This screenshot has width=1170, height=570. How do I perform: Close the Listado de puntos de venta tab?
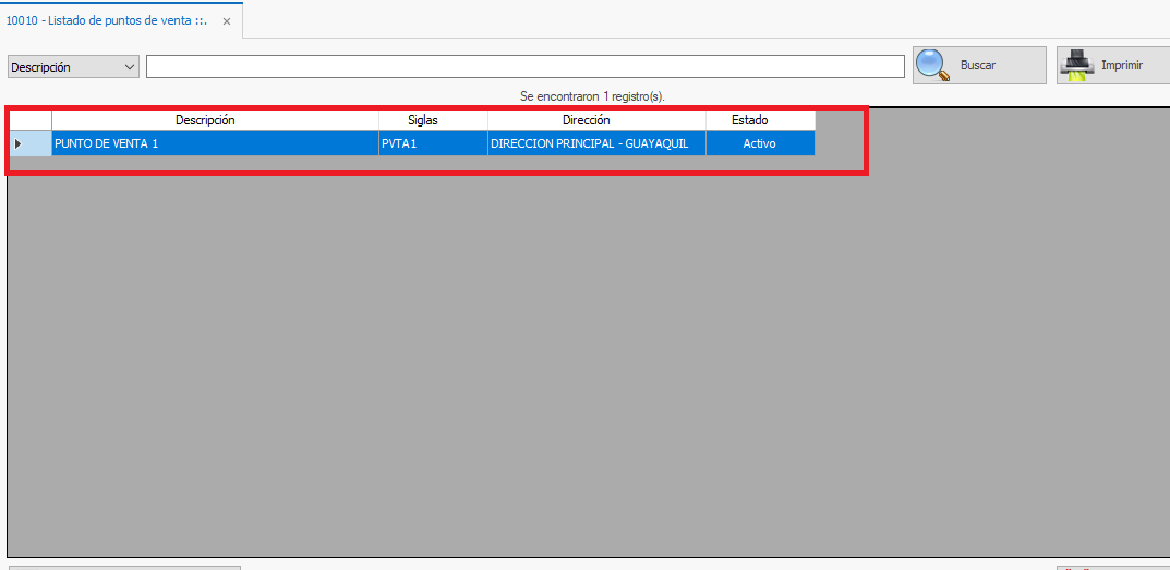click(x=227, y=21)
